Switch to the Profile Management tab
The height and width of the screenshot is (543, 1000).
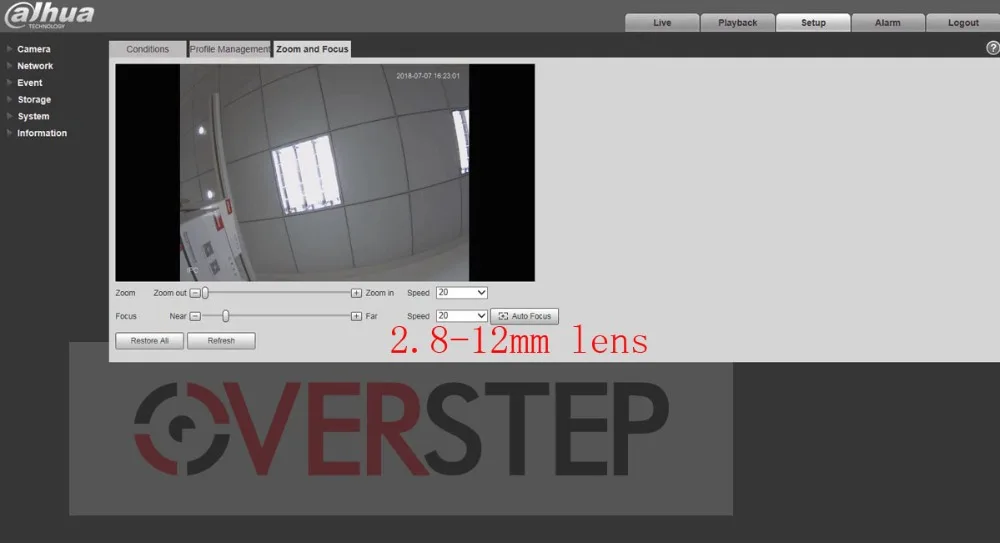tap(230, 49)
